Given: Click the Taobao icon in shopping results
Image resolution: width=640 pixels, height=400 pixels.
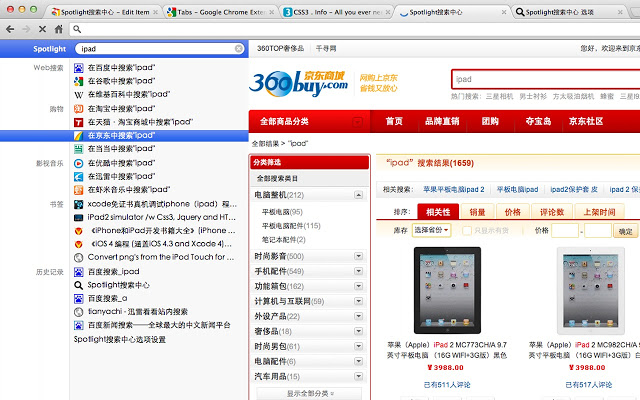Looking at the screenshot, I should [78, 109].
